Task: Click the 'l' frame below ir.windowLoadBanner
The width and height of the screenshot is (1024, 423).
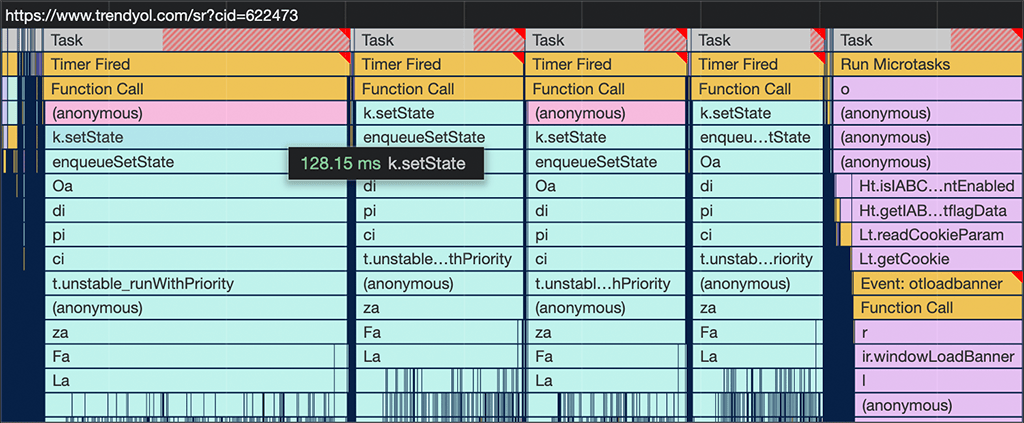Action: click(937, 381)
